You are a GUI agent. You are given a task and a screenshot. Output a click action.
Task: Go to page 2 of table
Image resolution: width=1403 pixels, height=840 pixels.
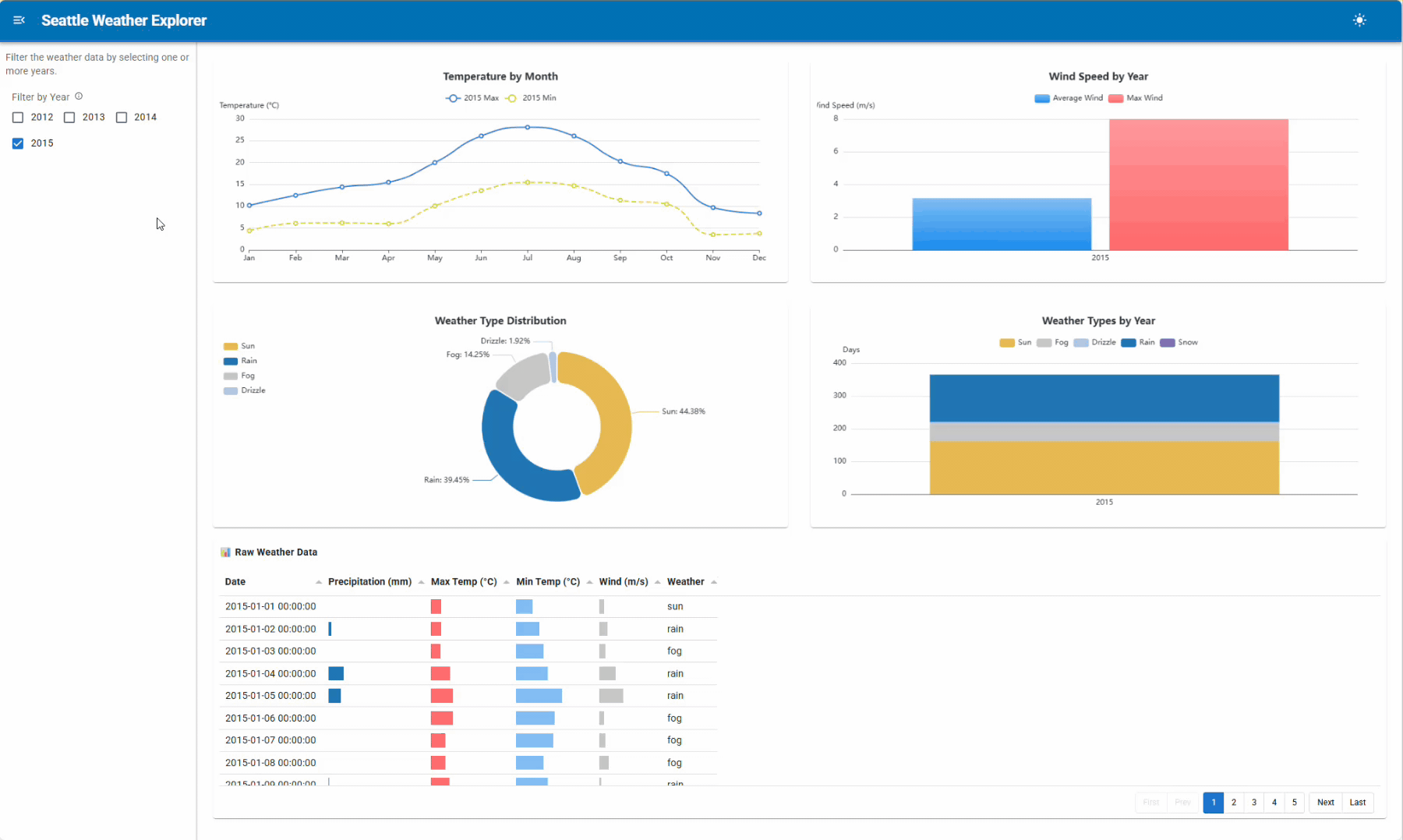tap(1233, 803)
